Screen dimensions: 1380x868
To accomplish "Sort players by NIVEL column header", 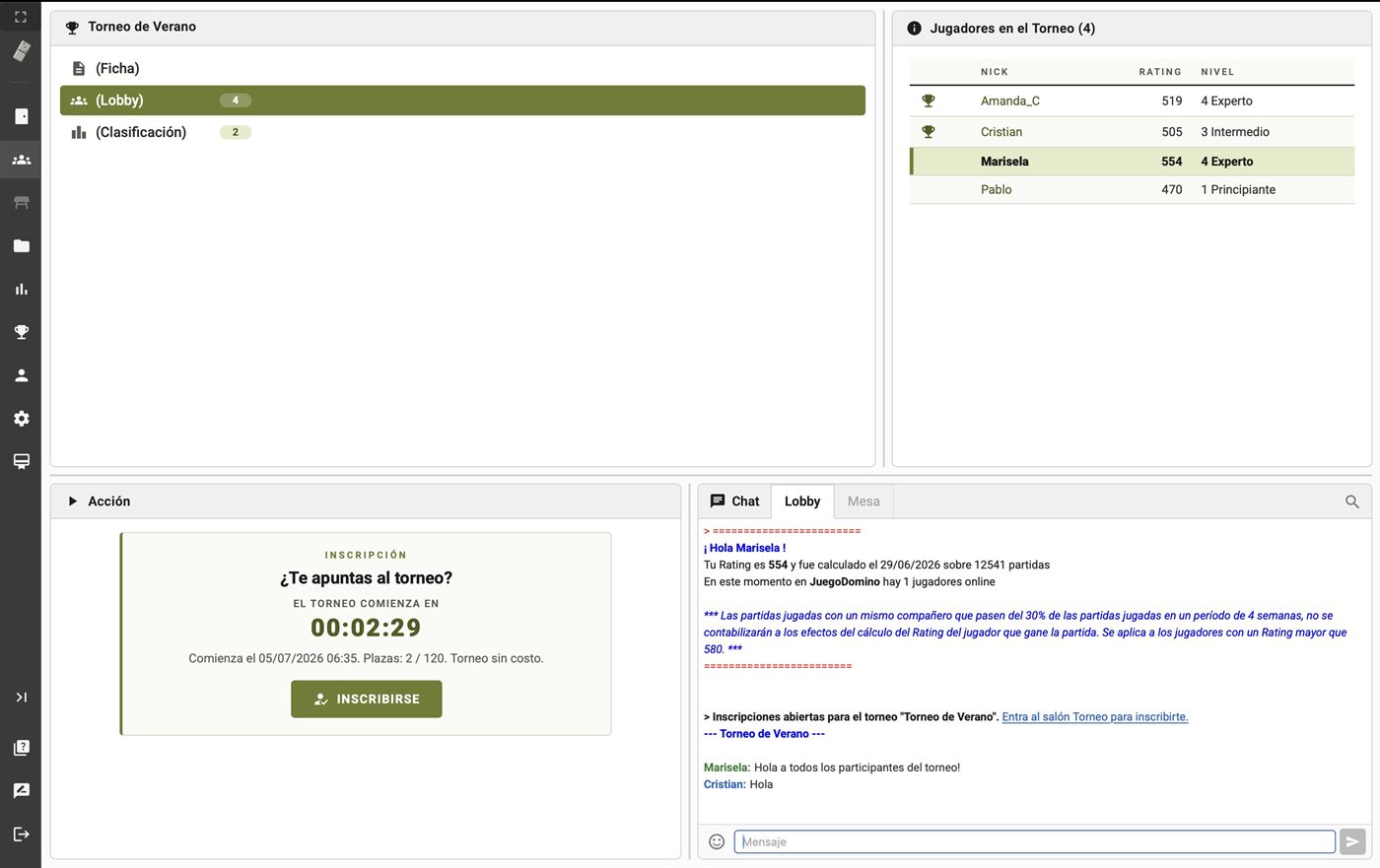I will point(1217,72).
